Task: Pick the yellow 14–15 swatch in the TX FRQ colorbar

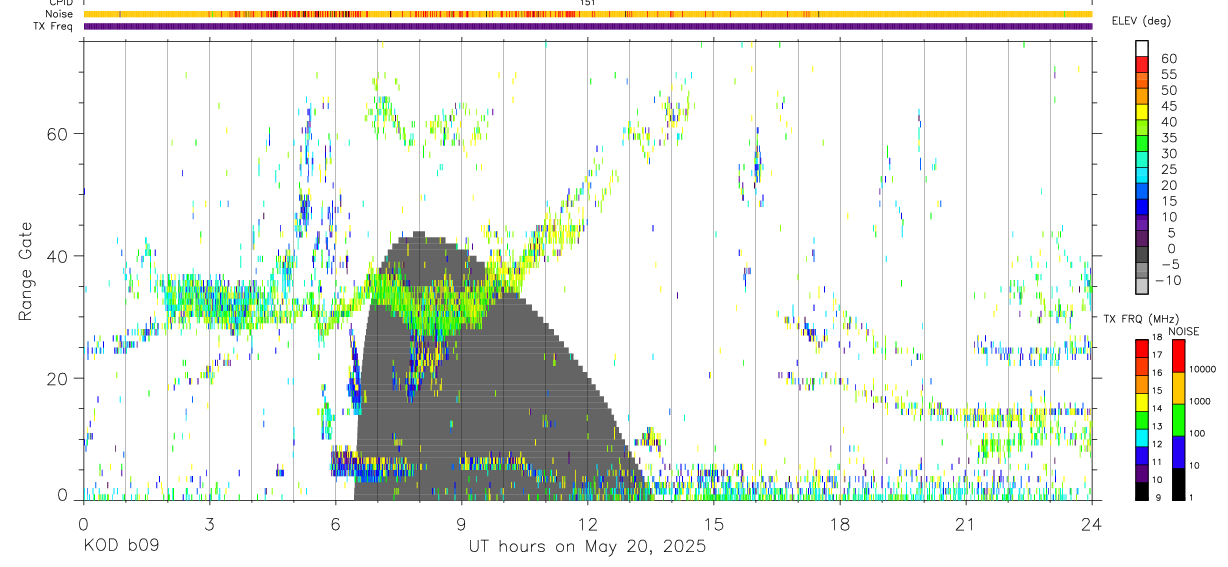Action: coord(1142,403)
